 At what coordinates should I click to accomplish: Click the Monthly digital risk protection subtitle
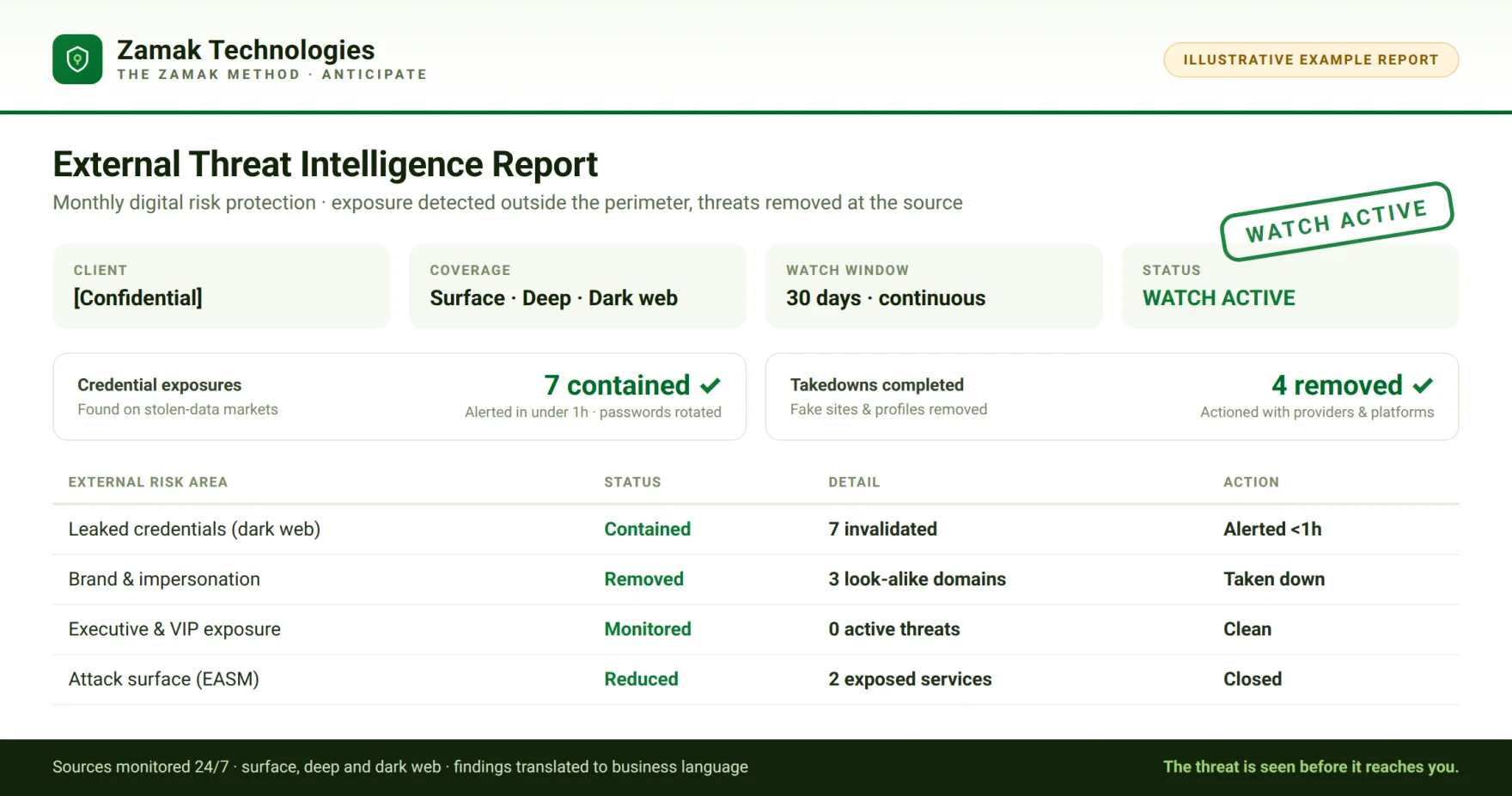pyautogui.click(x=508, y=203)
